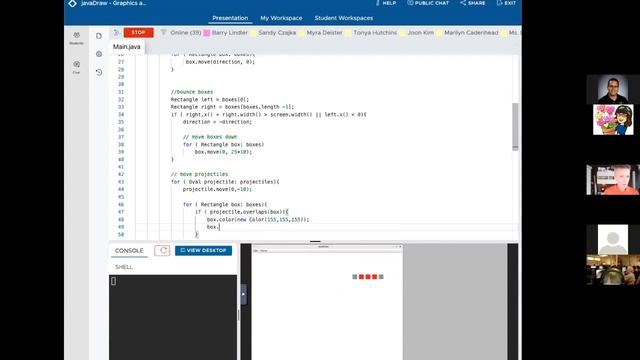Click the panel collapse arrow handle
Image resolution: width=640 pixels, height=360 pixels.
tap(244, 294)
